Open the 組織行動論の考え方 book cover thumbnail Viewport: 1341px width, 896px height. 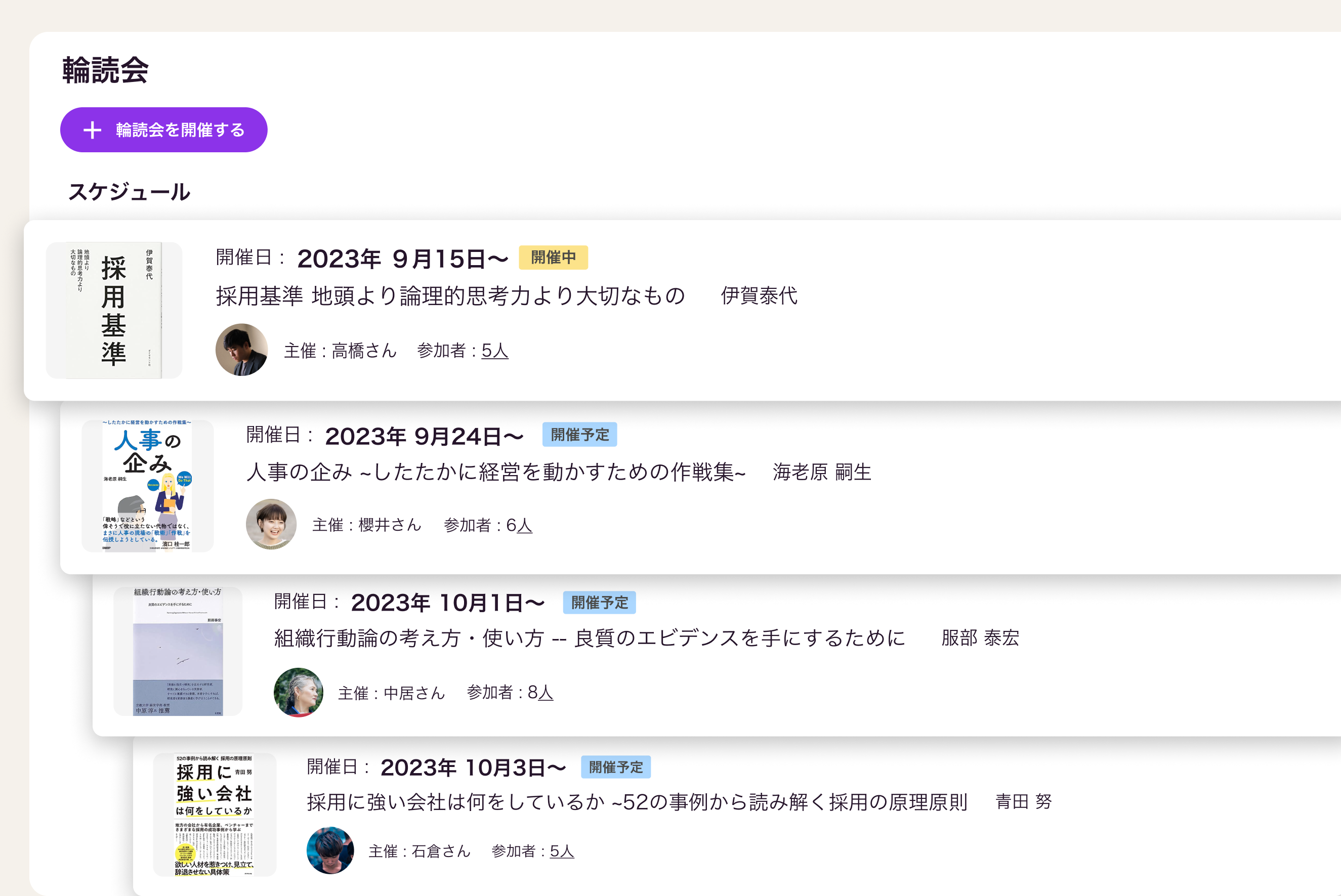pos(178,652)
